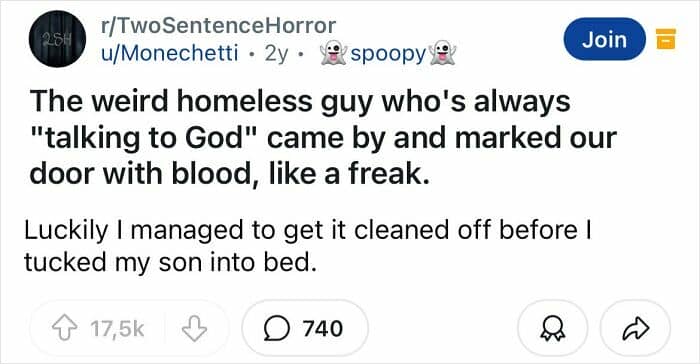
Task: Select the spoopy post flair
Action: 388,54
